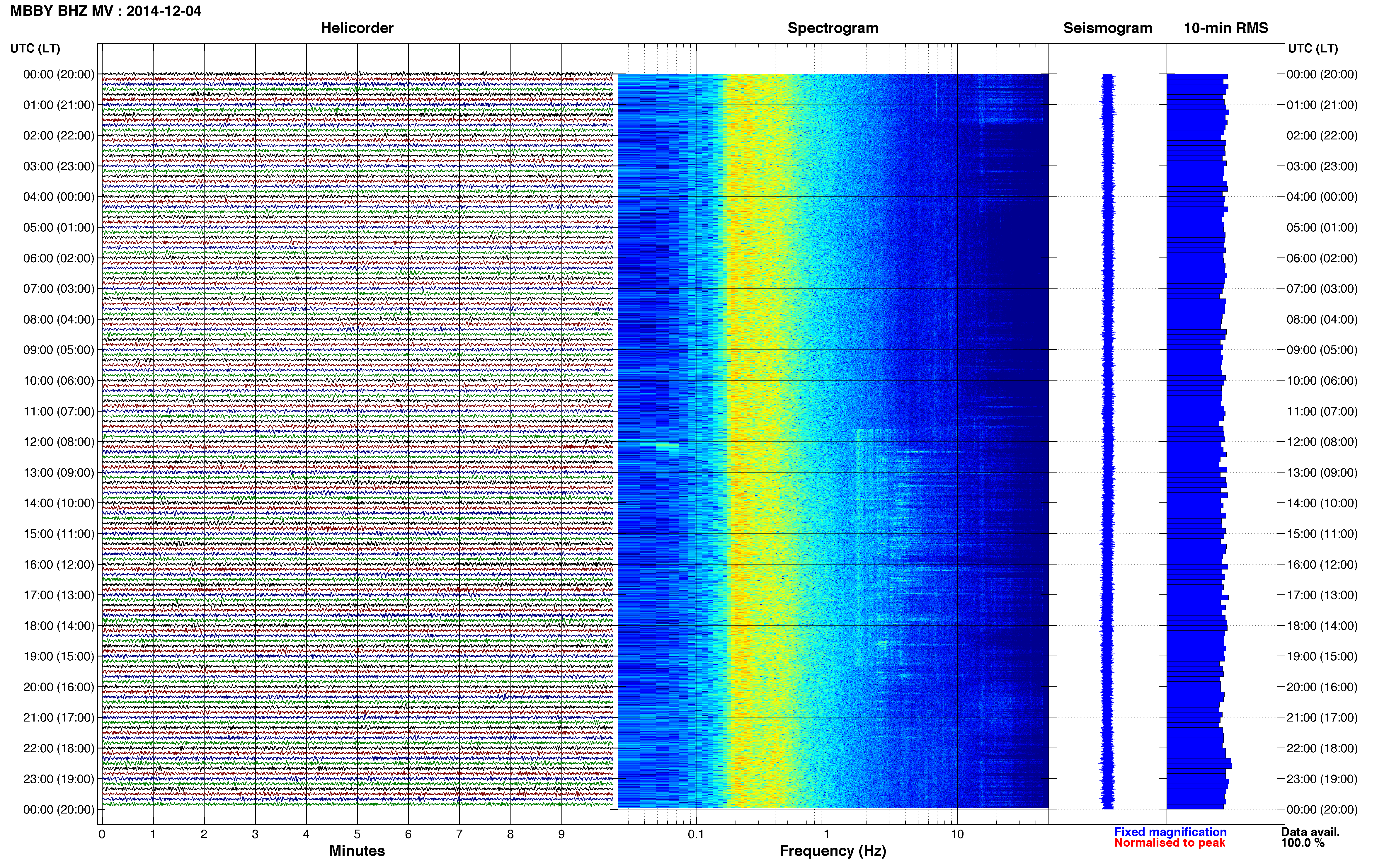1389x868 pixels.
Task: Click the left '22:00 (18:00)' time label
Action: pyautogui.click(x=59, y=748)
